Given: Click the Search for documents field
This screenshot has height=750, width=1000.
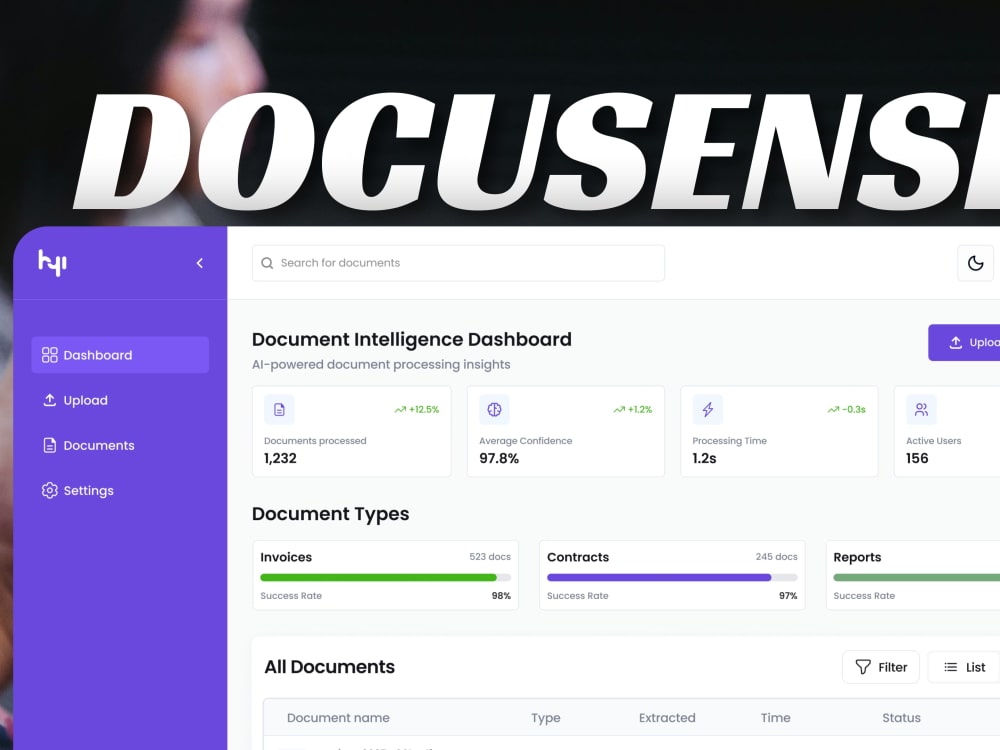Looking at the screenshot, I should [458, 263].
